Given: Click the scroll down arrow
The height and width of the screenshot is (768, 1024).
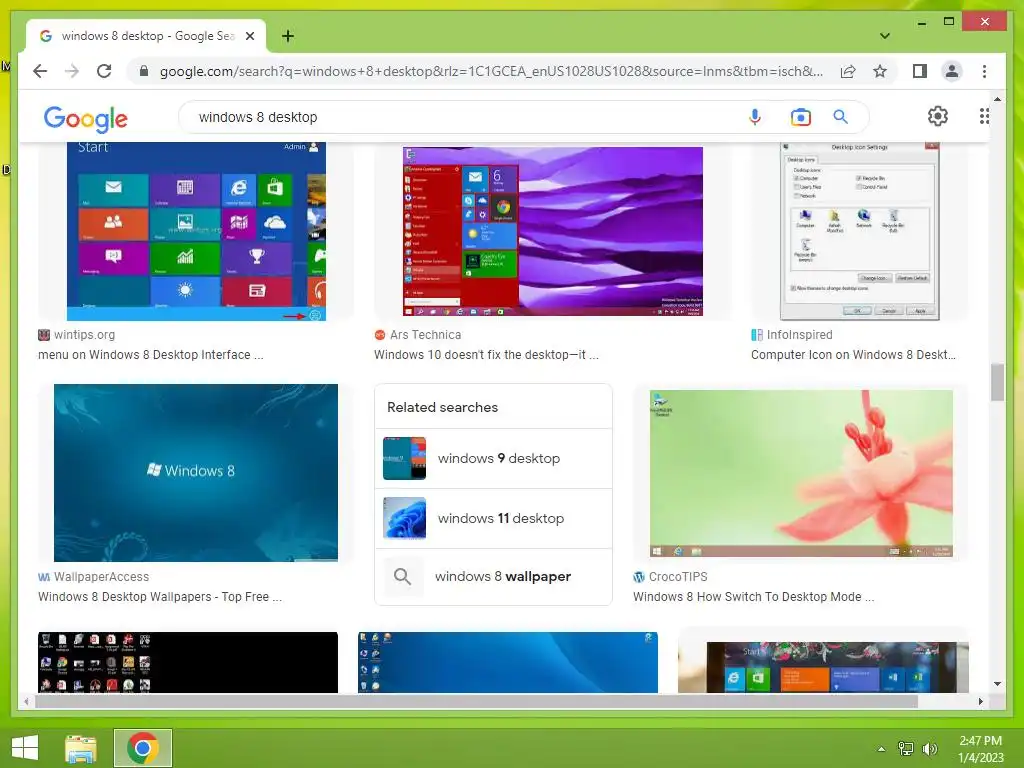Looking at the screenshot, I should pos(997,684).
